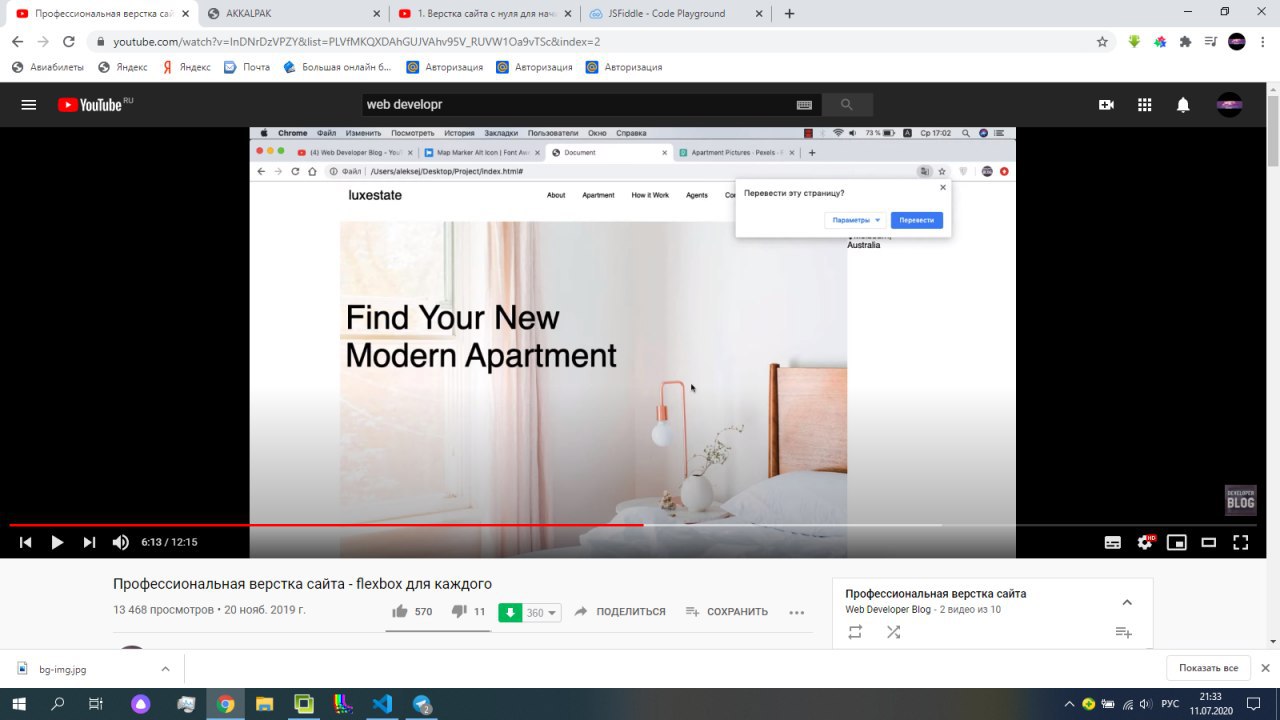Open the player settings gear
The image size is (1280, 720).
[1145, 542]
